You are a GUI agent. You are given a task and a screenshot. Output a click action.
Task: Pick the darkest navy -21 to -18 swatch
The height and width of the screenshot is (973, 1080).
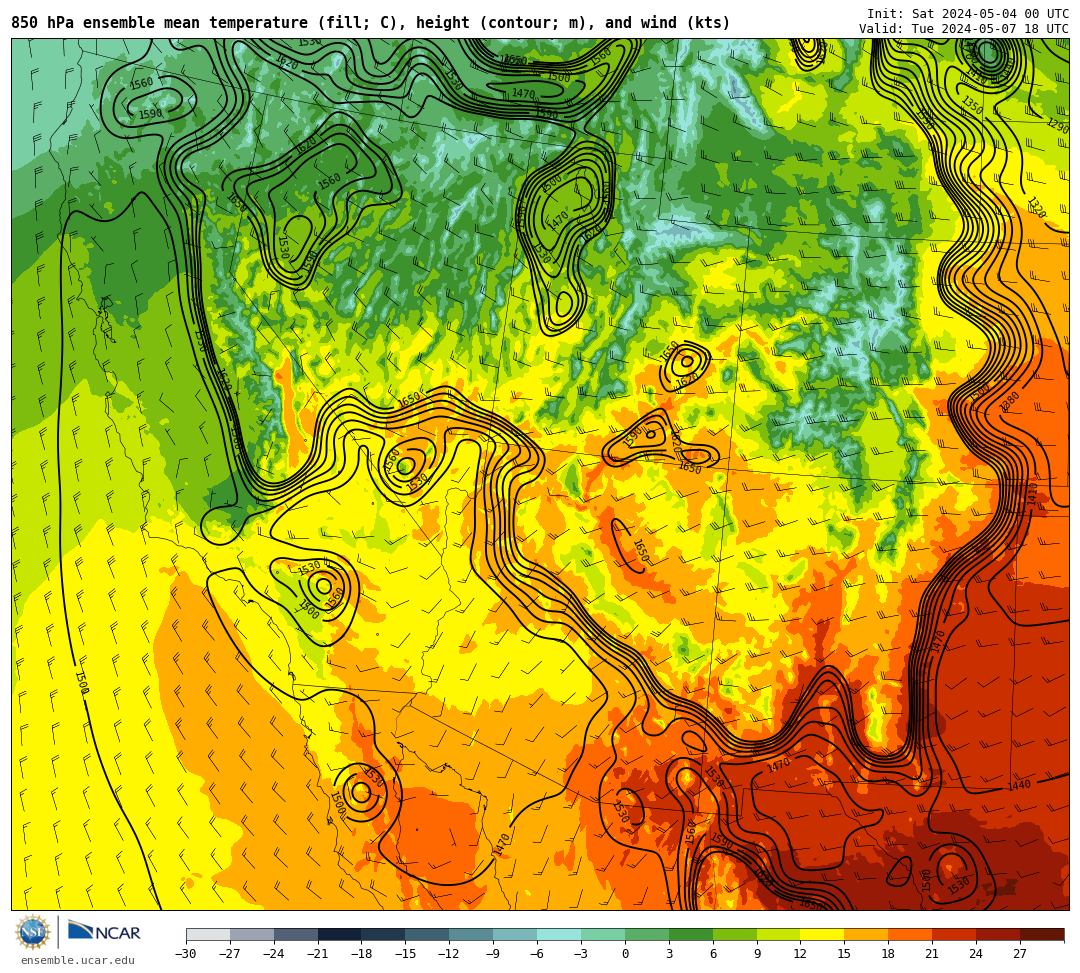click(340, 934)
